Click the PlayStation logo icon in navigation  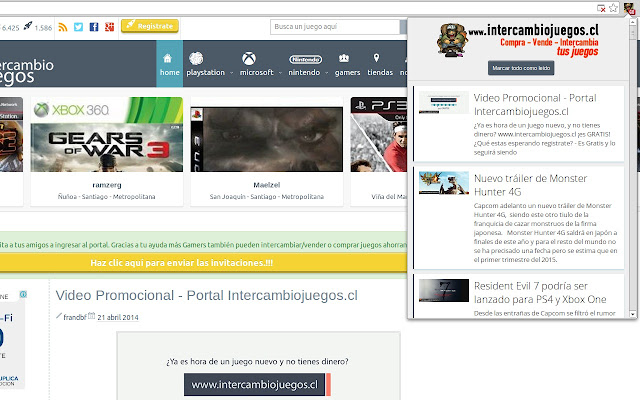(196, 58)
